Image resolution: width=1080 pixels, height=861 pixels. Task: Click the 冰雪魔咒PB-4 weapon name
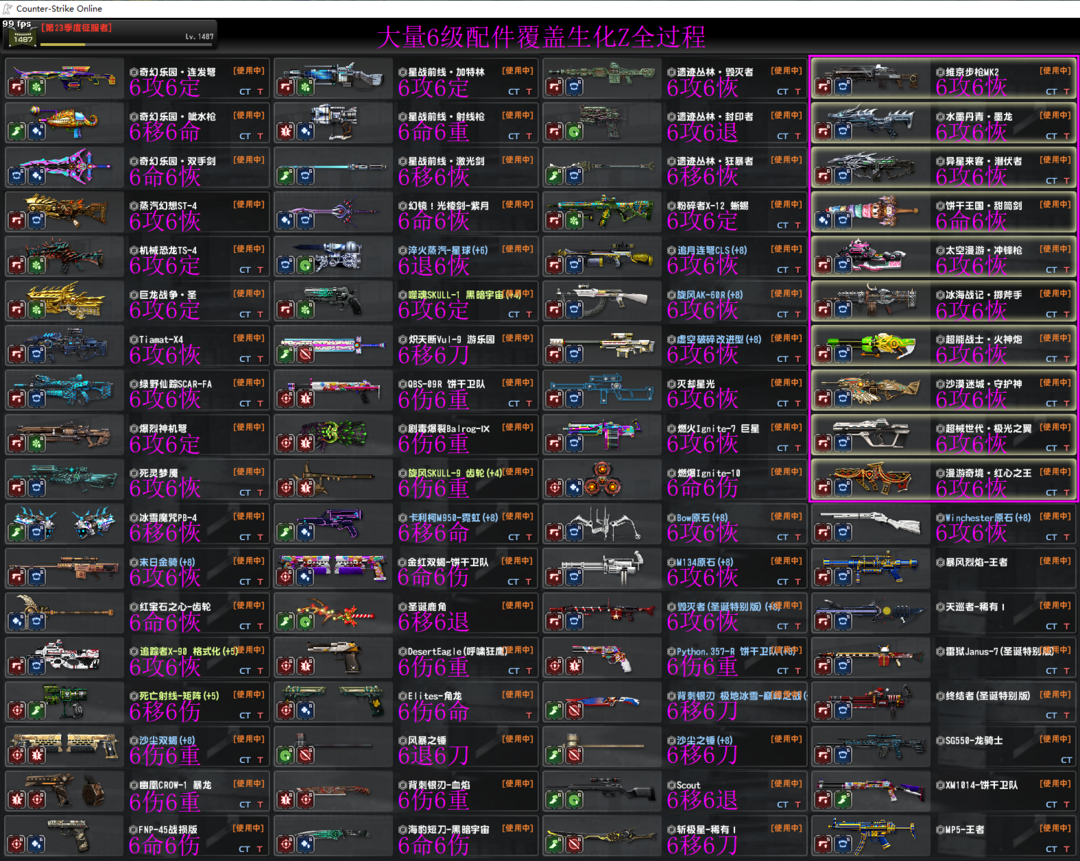click(x=168, y=518)
